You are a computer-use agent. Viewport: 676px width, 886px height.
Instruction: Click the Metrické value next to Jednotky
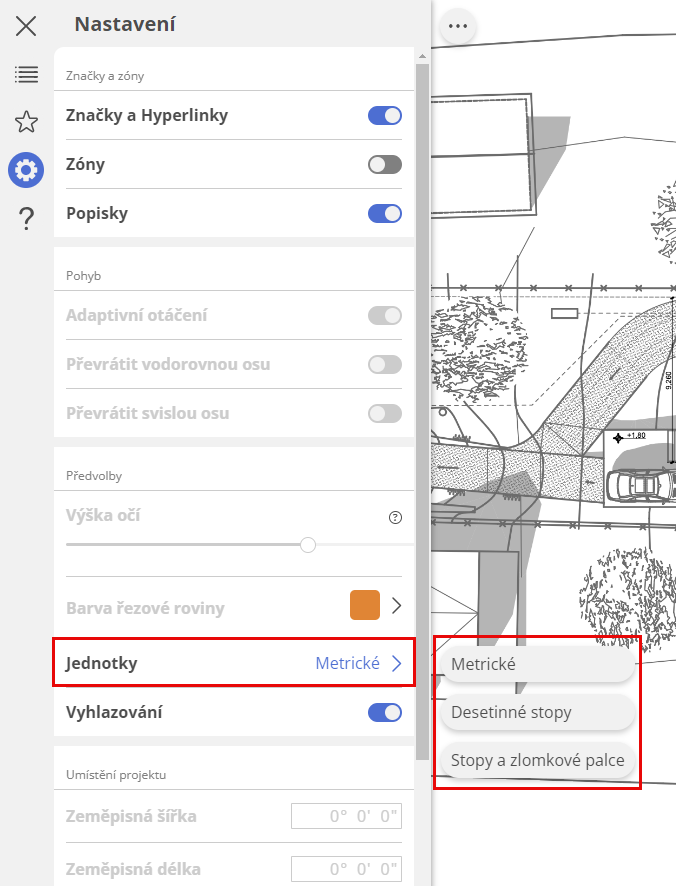(x=348, y=663)
